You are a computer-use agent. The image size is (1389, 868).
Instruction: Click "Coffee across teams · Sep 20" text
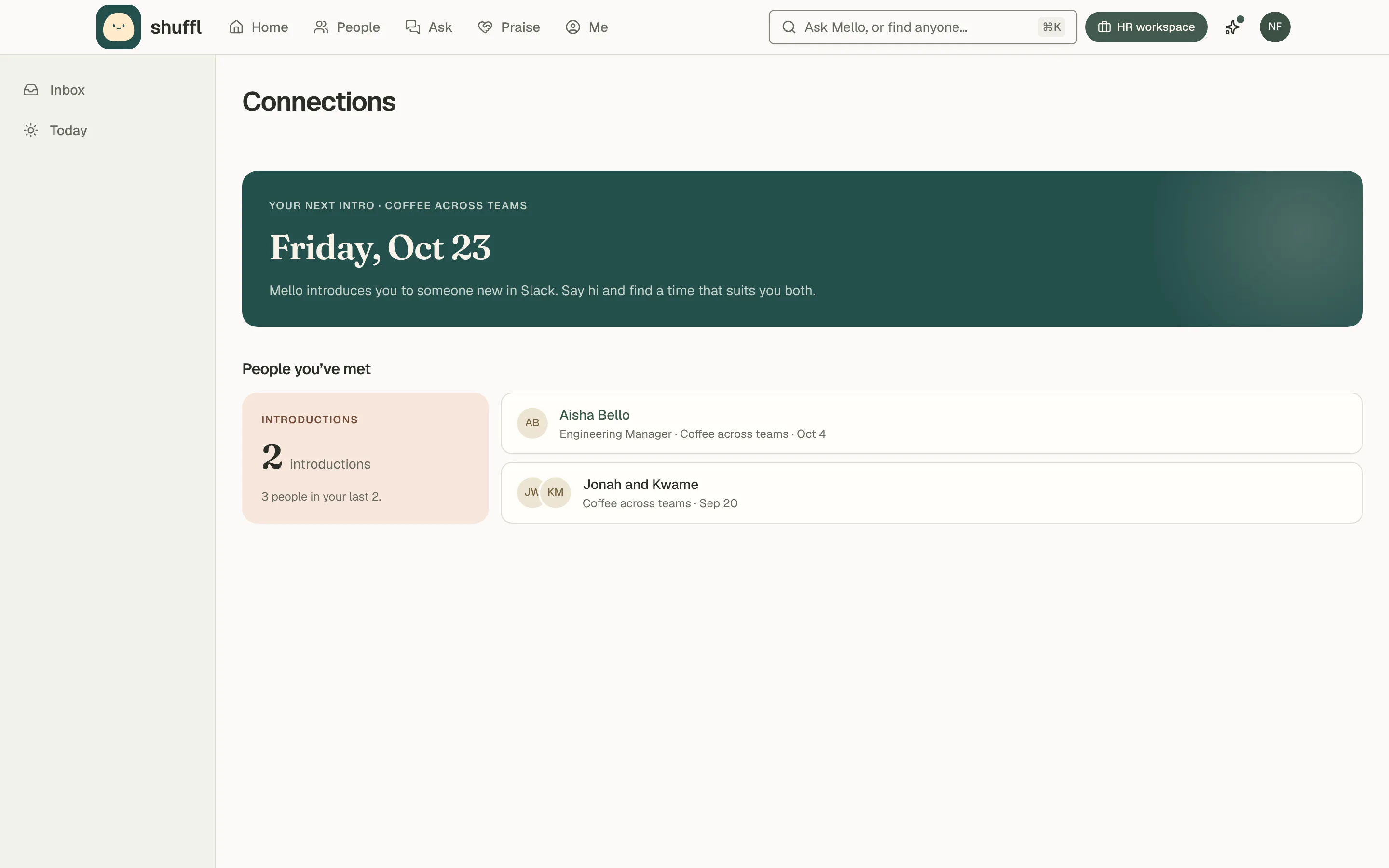coord(659,503)
